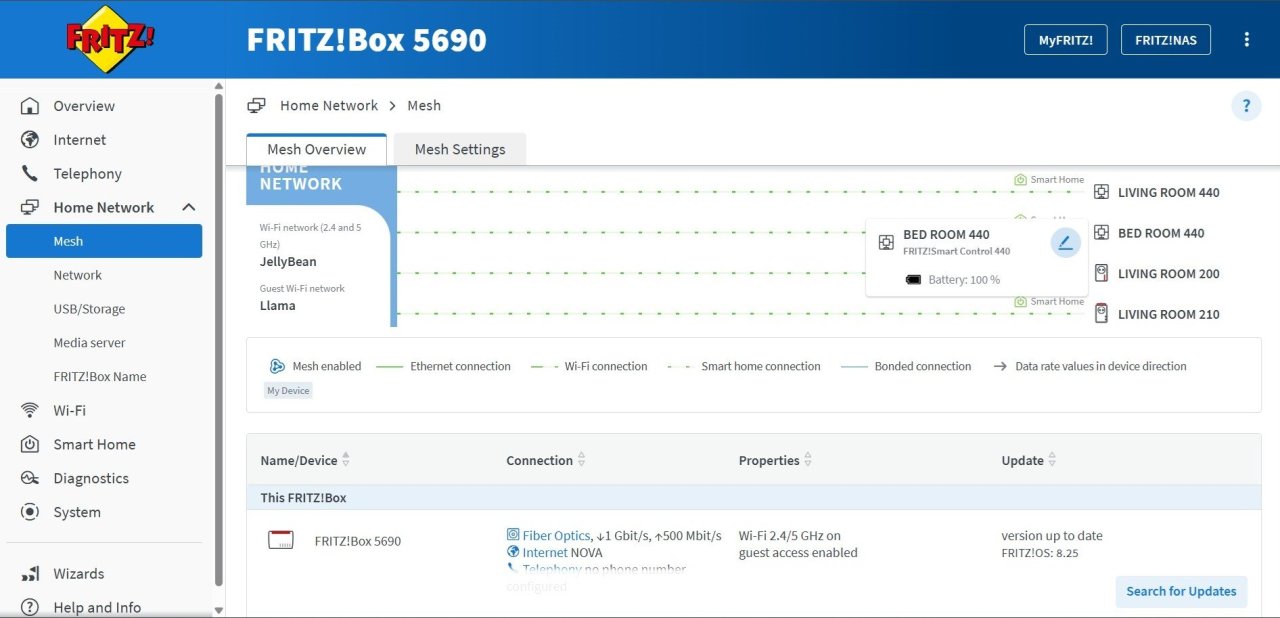Screen dimensions: 1280x618
Task: Click the breadcrumb Home Network icon
Action: point(257,106)
